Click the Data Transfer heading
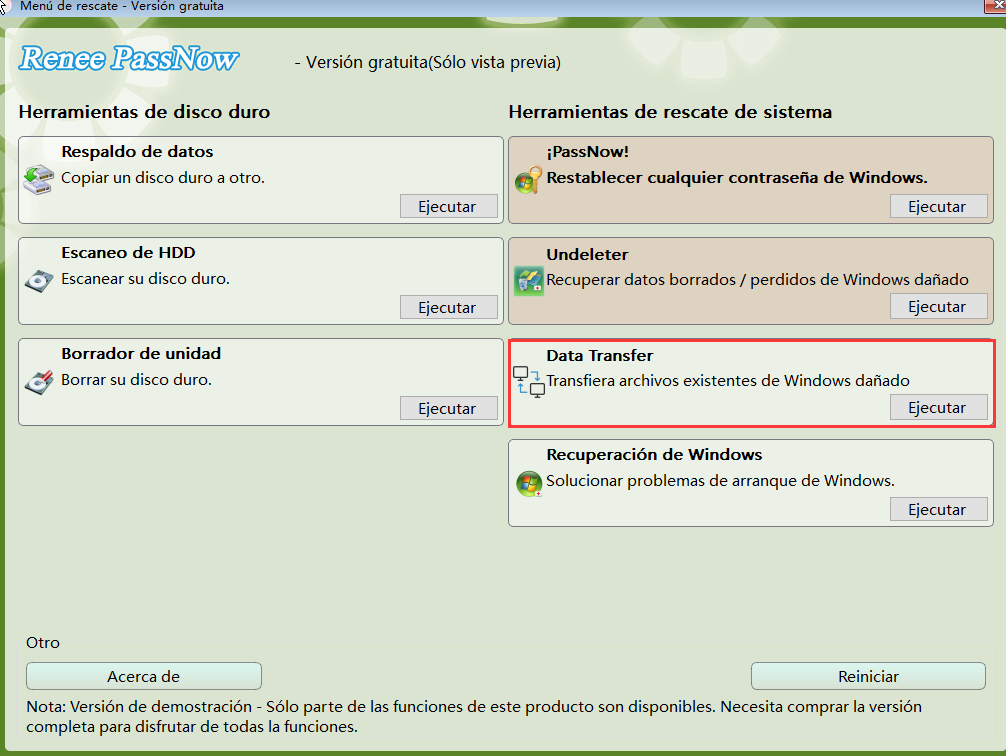 pyautogui.click(x=600, y=356)
